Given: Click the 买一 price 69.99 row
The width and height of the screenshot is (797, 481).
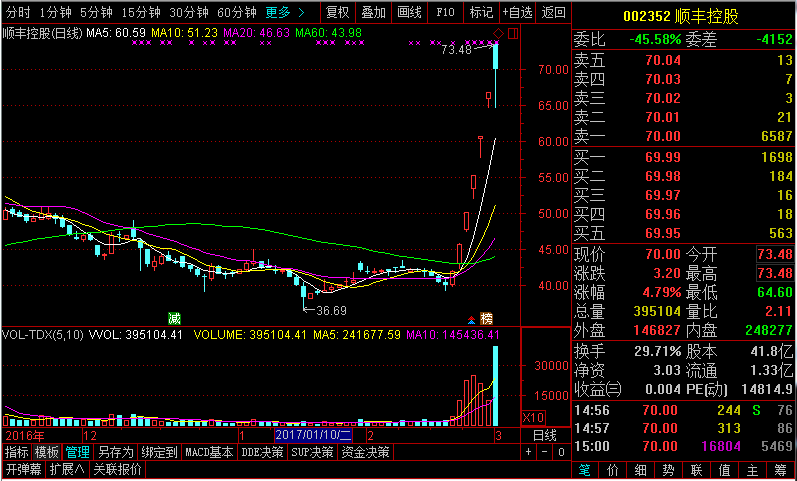Looking at the screenshot, I should coord(683,157).
